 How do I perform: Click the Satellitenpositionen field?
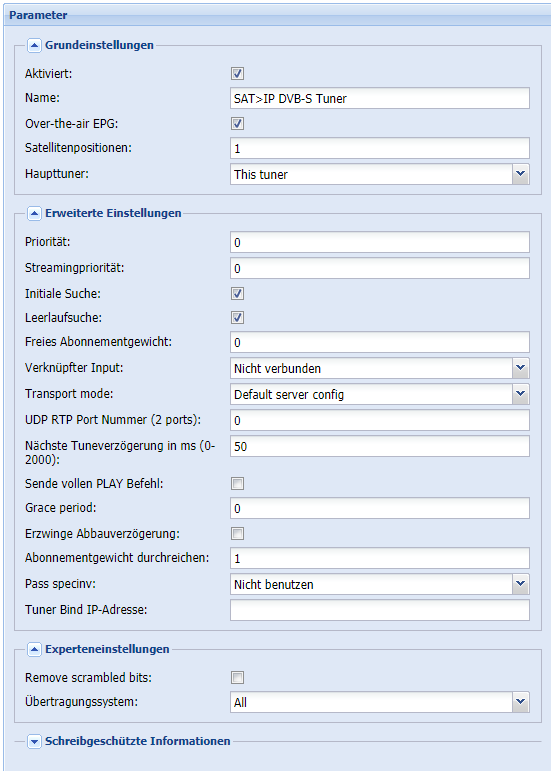(380, 148)
